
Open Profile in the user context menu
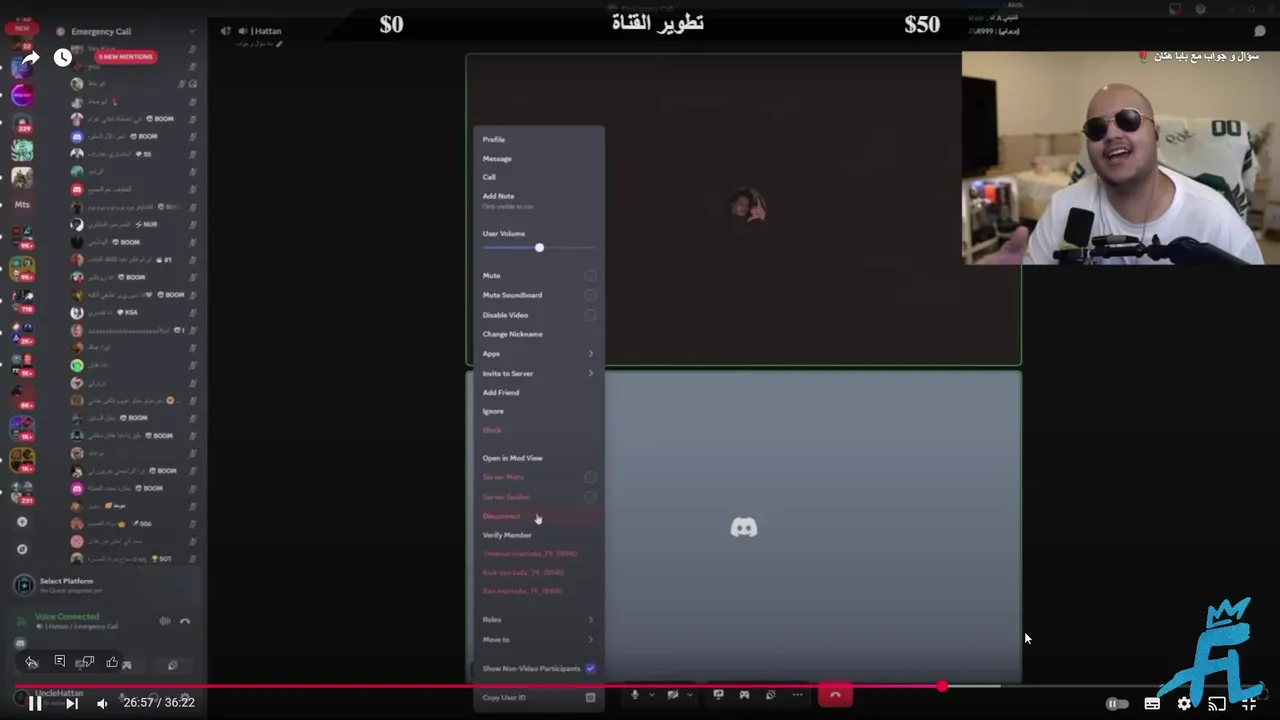(x=538, y=139)
